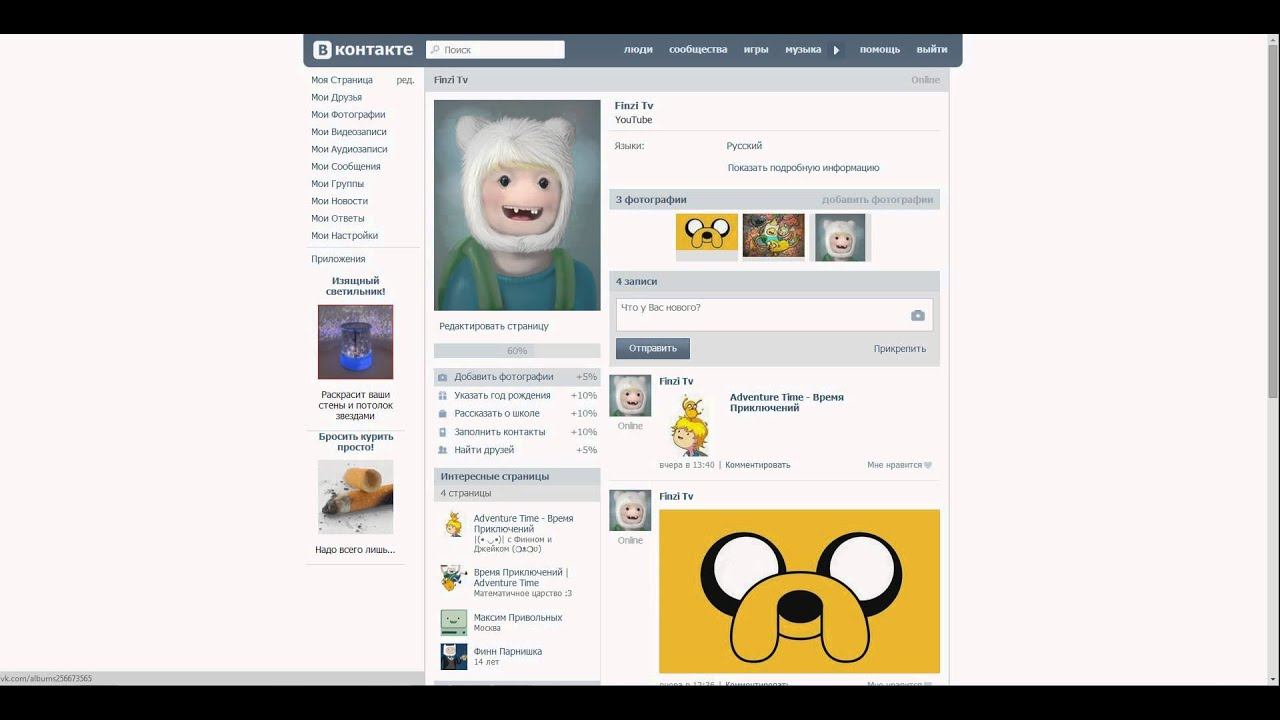
Task: Click the music play arrow in header
Action: click(837, 50)
